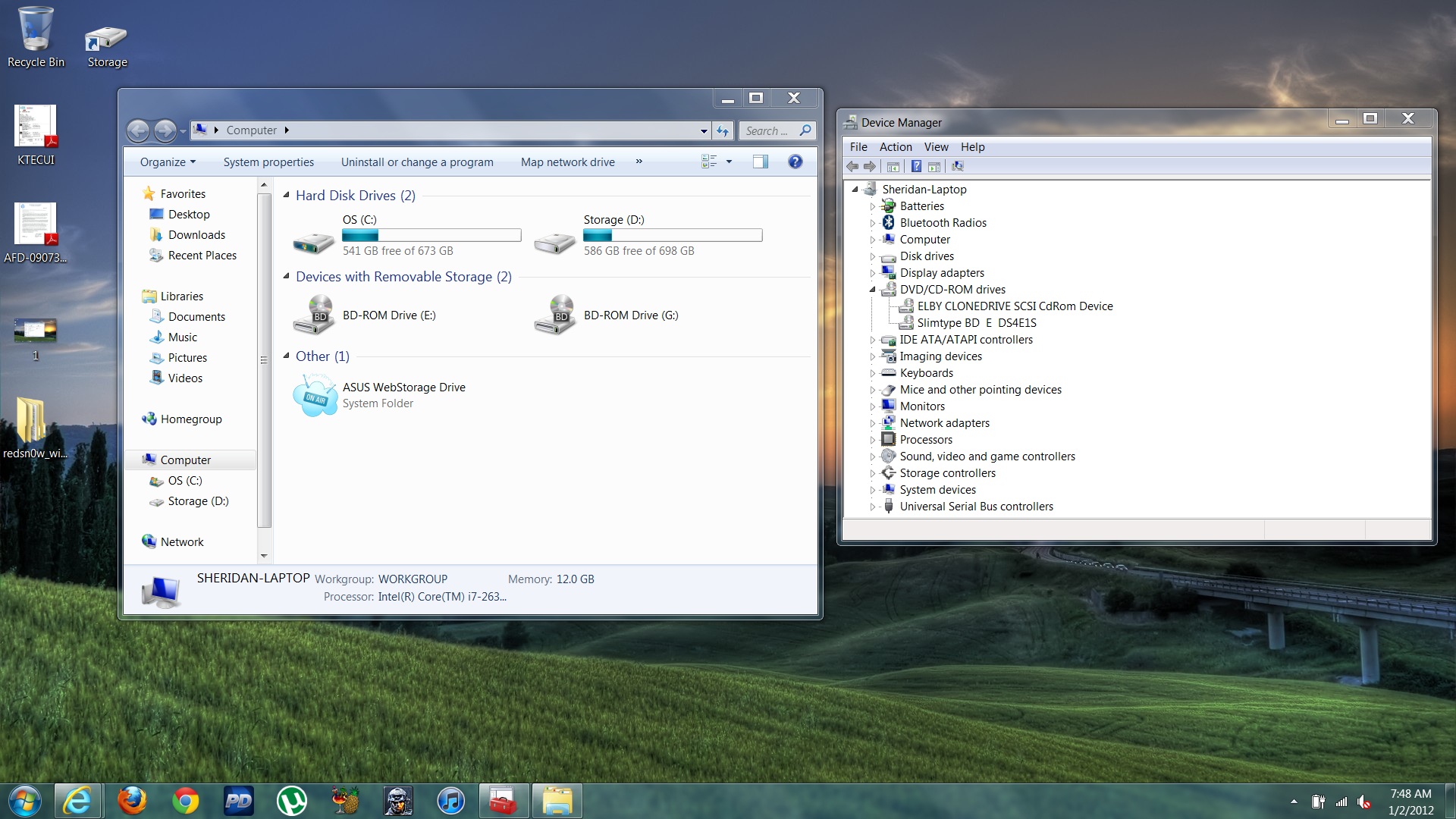Screen dimensions: 1456x819
Task: Collapse the DVD/CD-ROM drives node
Action: click(x=872, y=290)
